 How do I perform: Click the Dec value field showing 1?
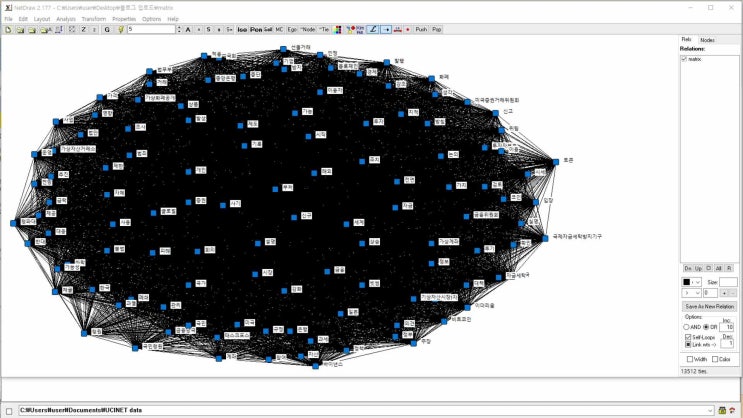point(726,343)
